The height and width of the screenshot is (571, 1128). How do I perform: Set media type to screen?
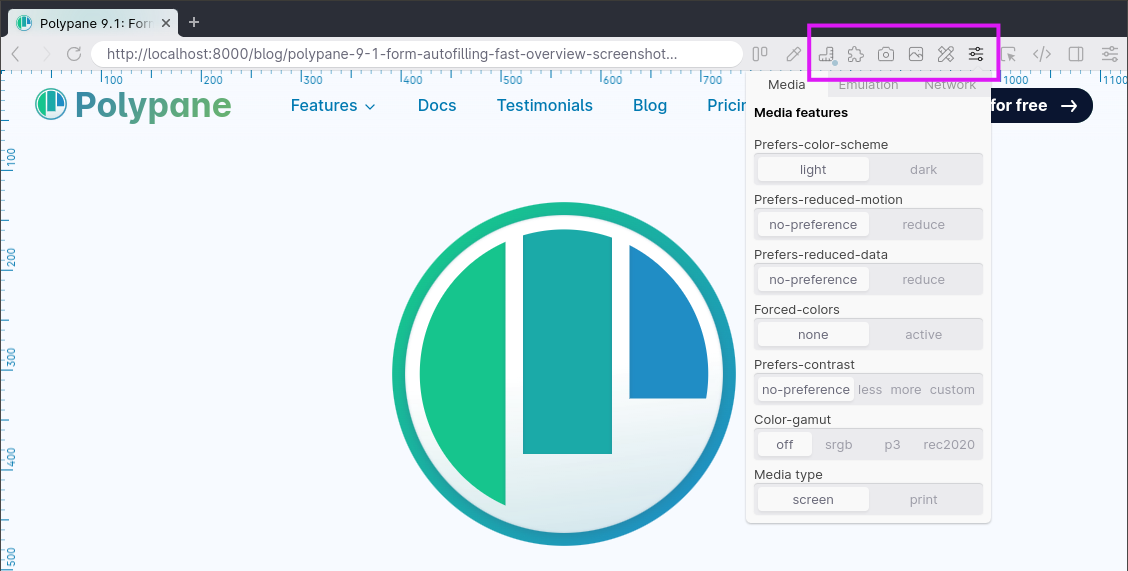click(x=813, y=500)
